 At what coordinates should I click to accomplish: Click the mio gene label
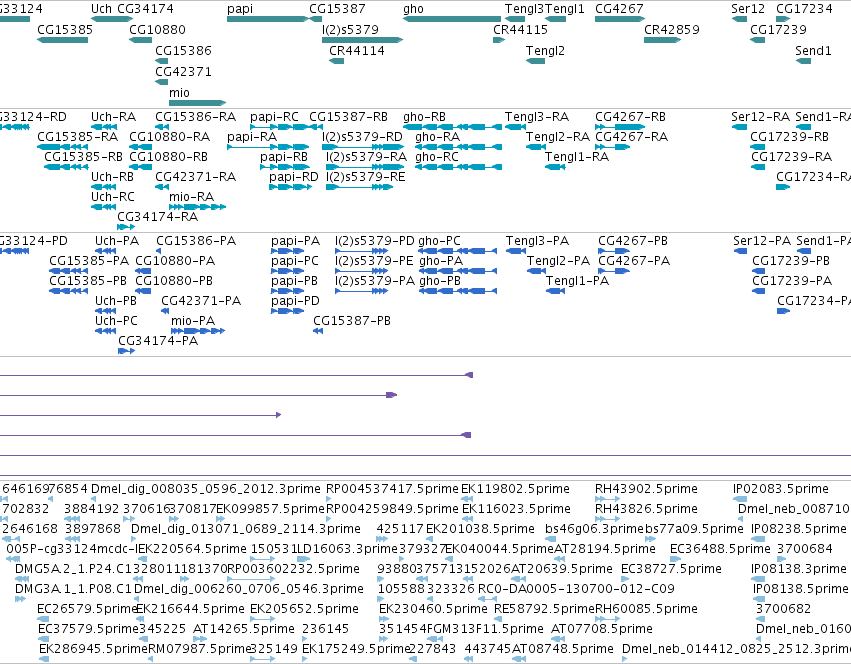point(179,93)
